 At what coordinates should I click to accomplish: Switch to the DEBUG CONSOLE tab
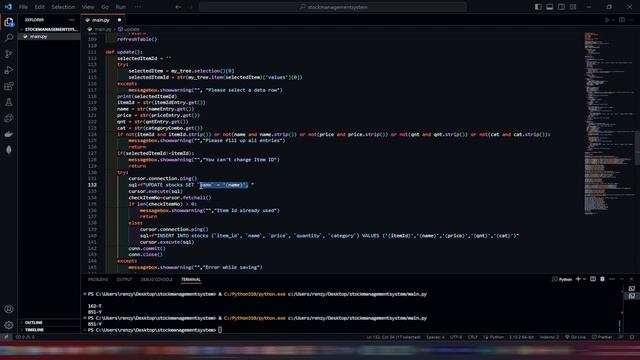[x=157, y=280]
